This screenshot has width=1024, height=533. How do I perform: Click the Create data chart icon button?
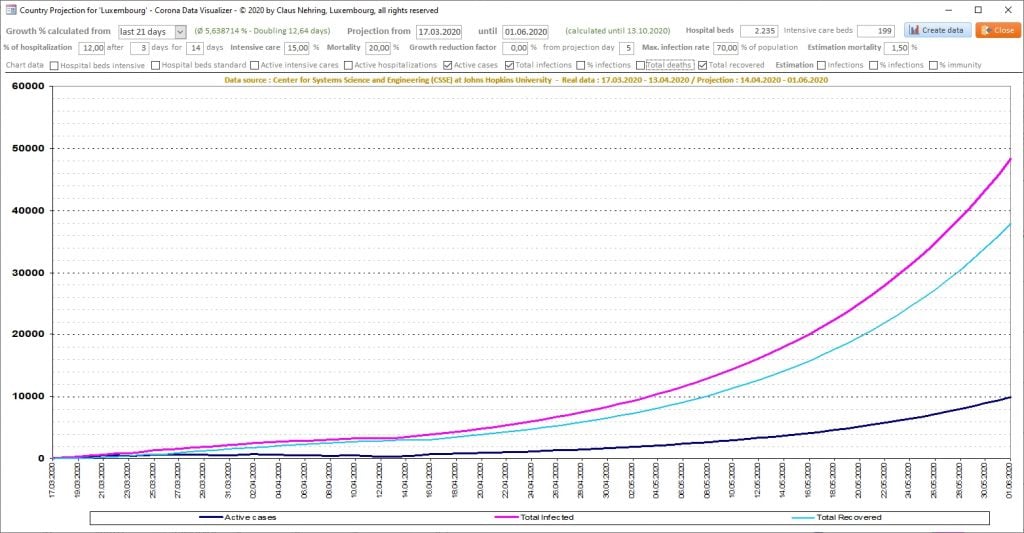click(937, 30)
